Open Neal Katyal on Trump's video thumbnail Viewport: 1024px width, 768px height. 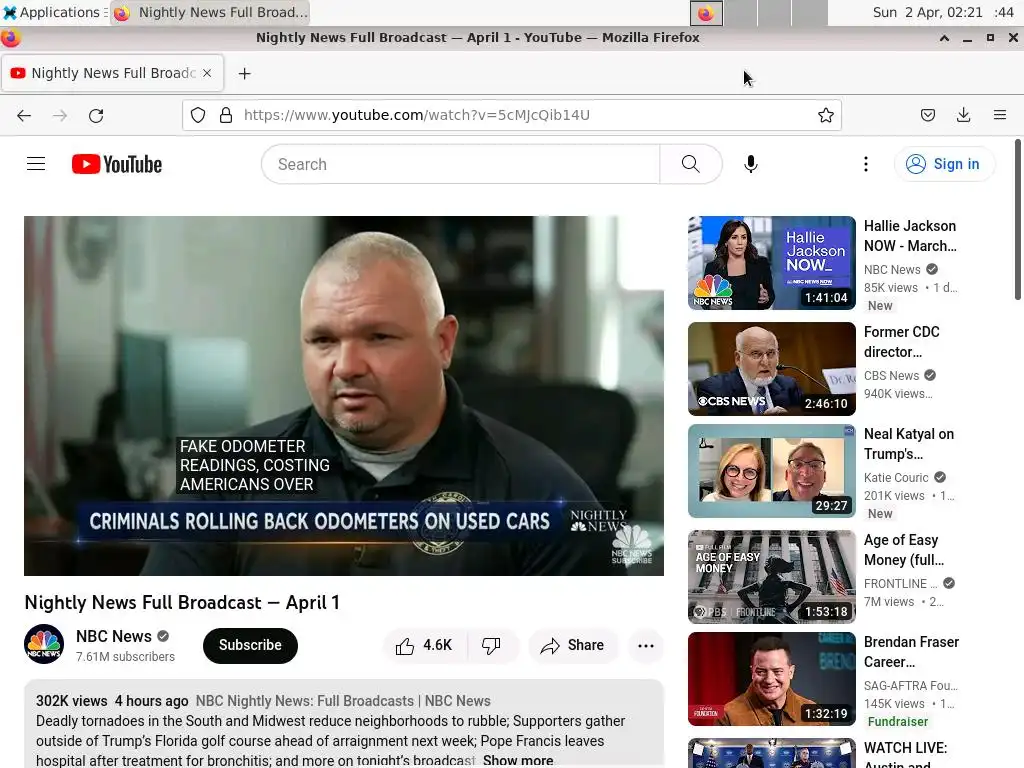(771, 471)
